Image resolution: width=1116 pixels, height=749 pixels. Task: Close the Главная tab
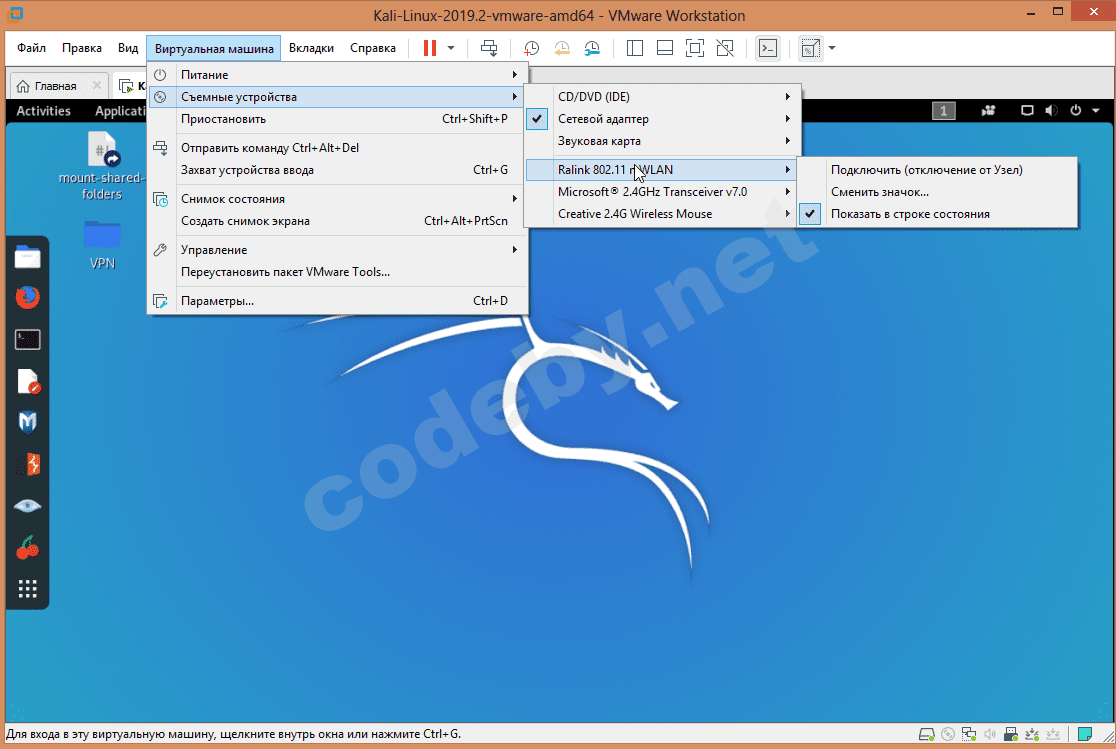(x=97, y=85)
